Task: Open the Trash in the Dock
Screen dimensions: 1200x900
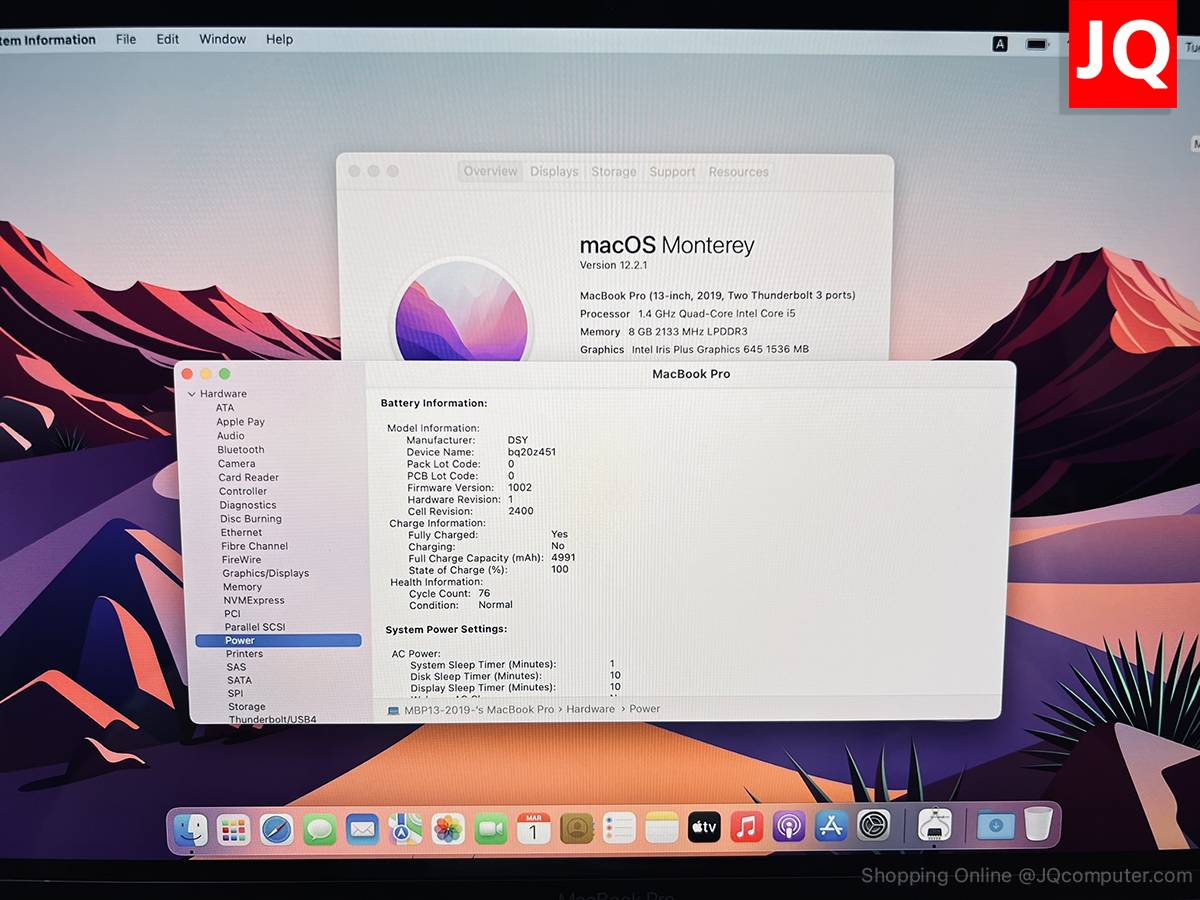Action: [1039, 824]
